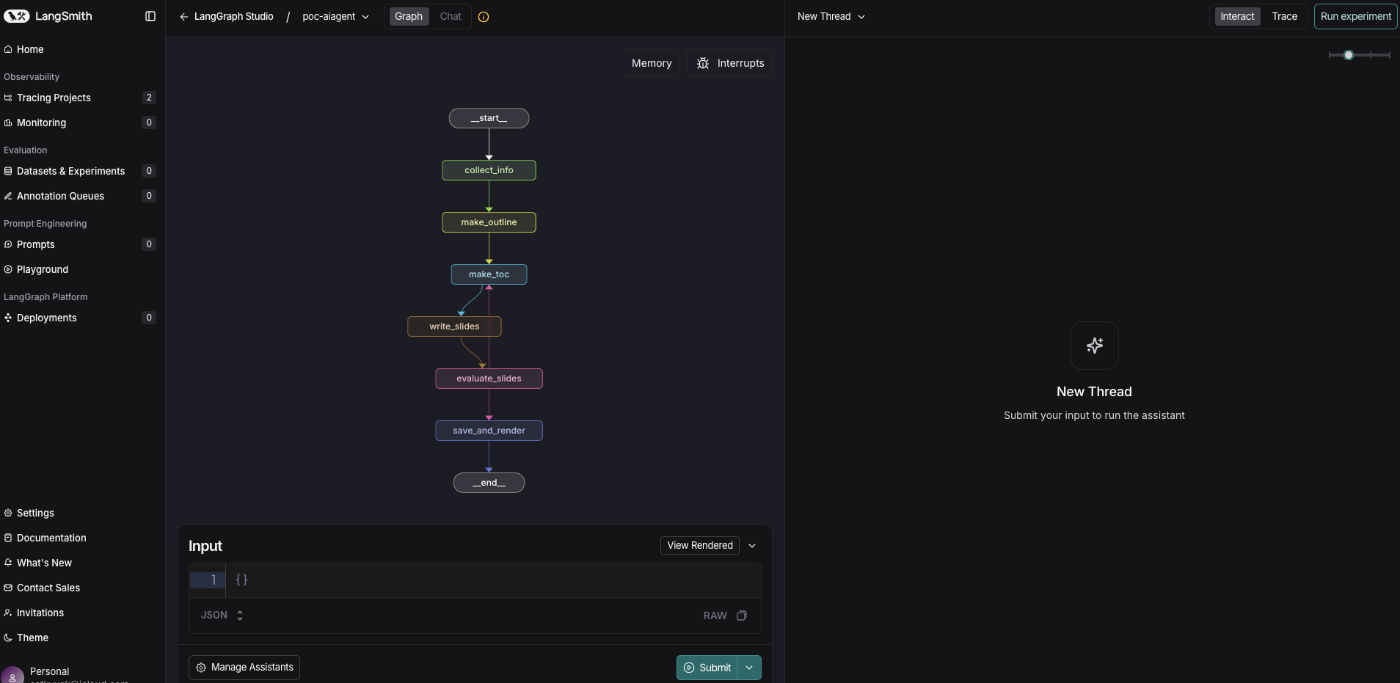Click the Settings gear icon

(x=8, y=513)
